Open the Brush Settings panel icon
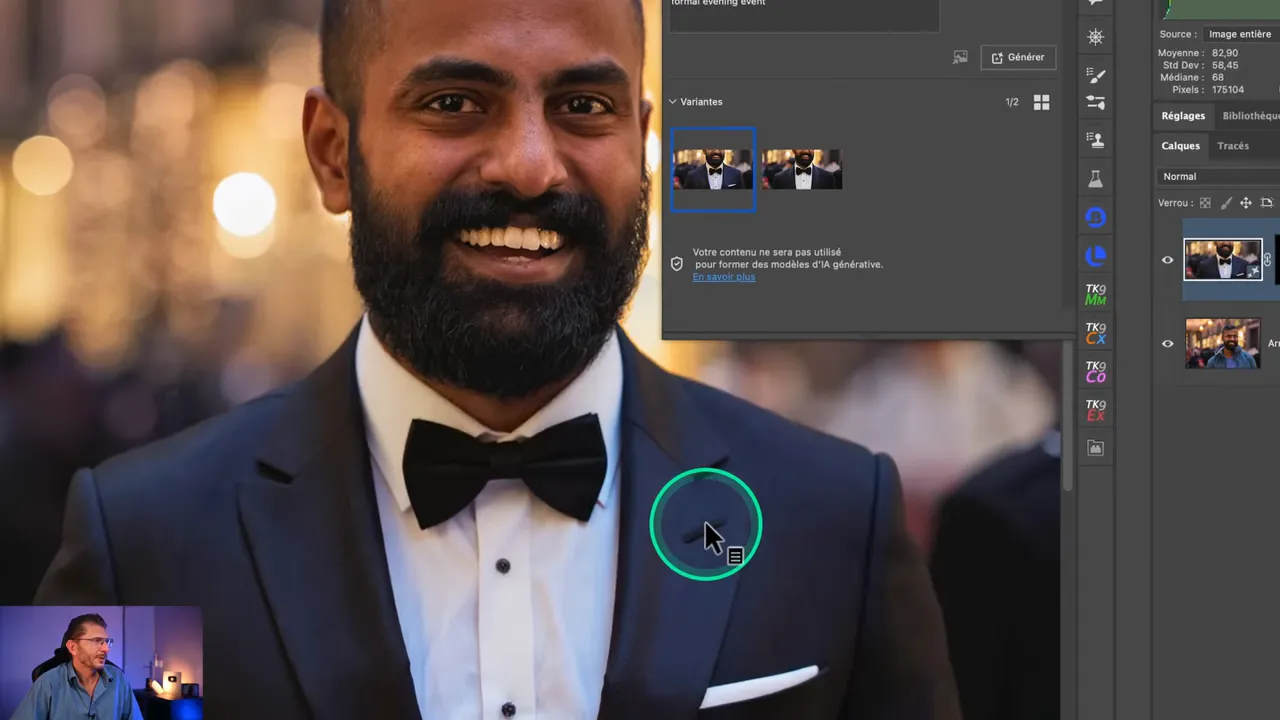Image resolution: width=1280 pixels, height=720 pixels. click(1096, 76)
